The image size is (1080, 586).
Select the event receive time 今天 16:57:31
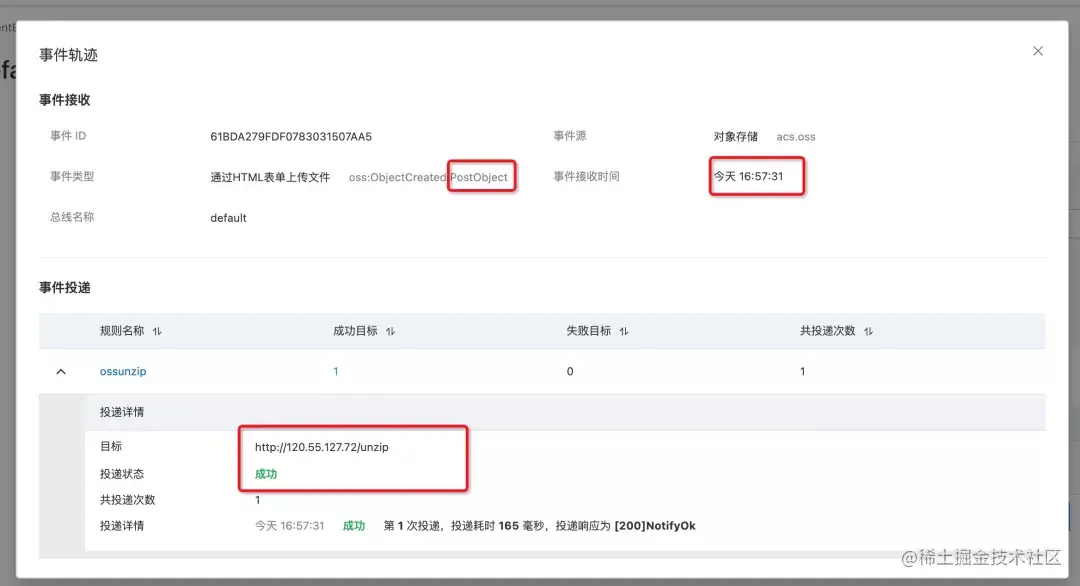748,176
